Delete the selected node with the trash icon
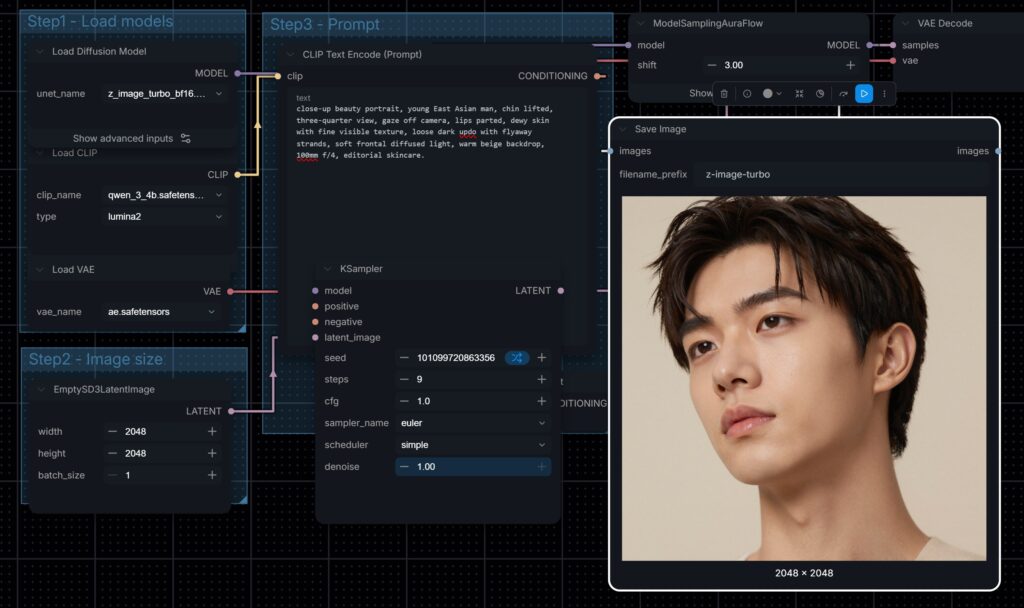1024x608 pixels. click(724, 94)
